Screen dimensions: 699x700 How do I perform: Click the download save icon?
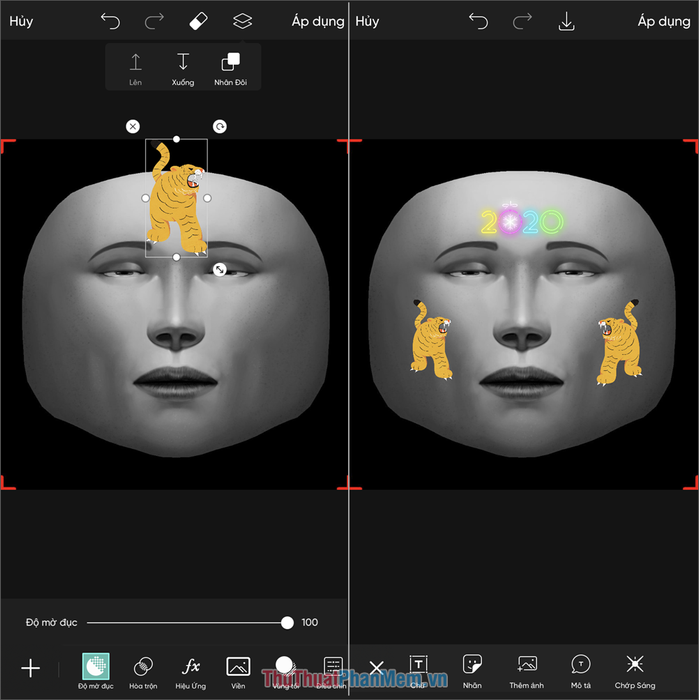click(566, 21)
